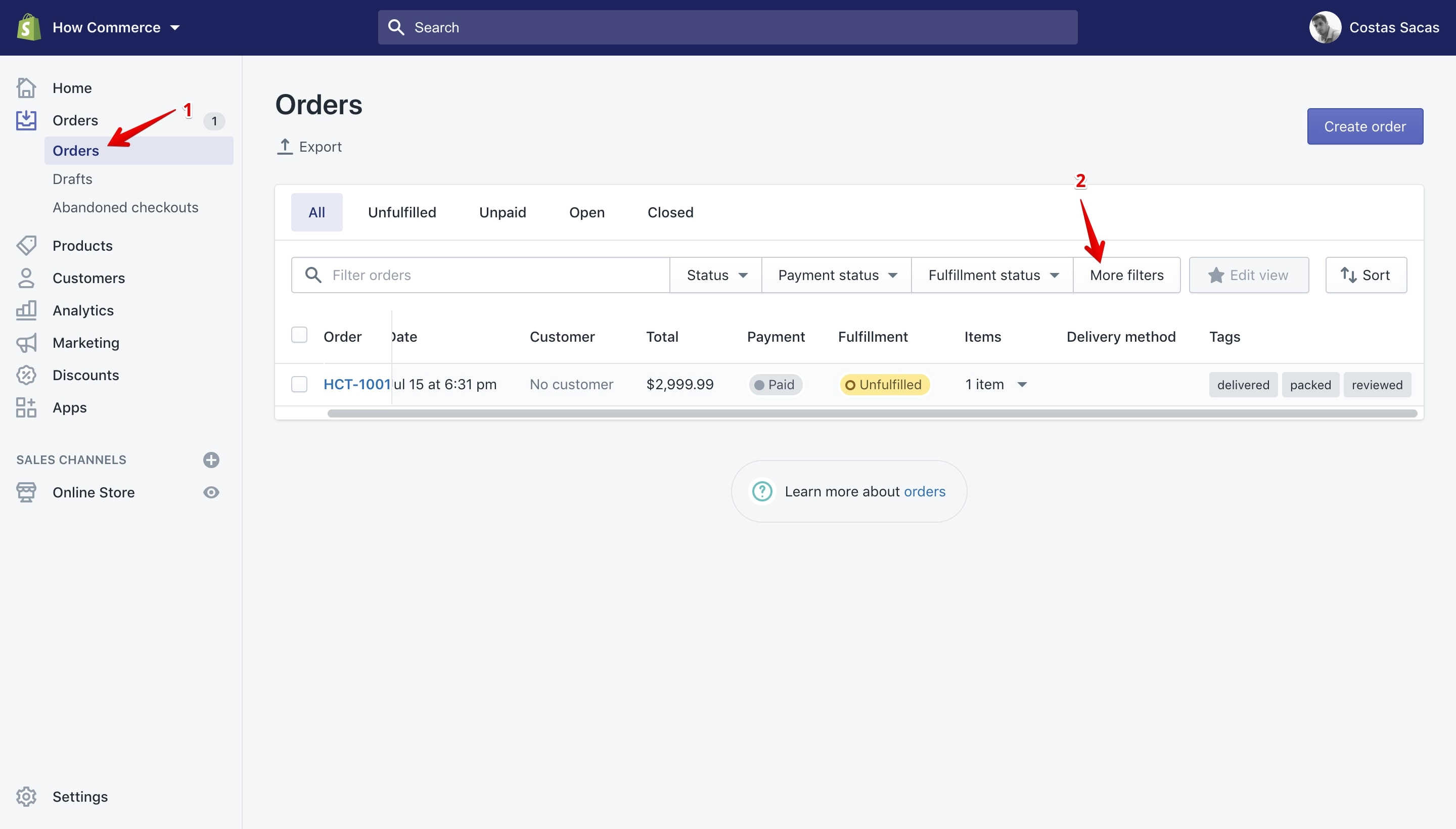Click the Online Store storefront icon
The image size is (1456, 829).
pyautogui.click(x=26, y=492)
